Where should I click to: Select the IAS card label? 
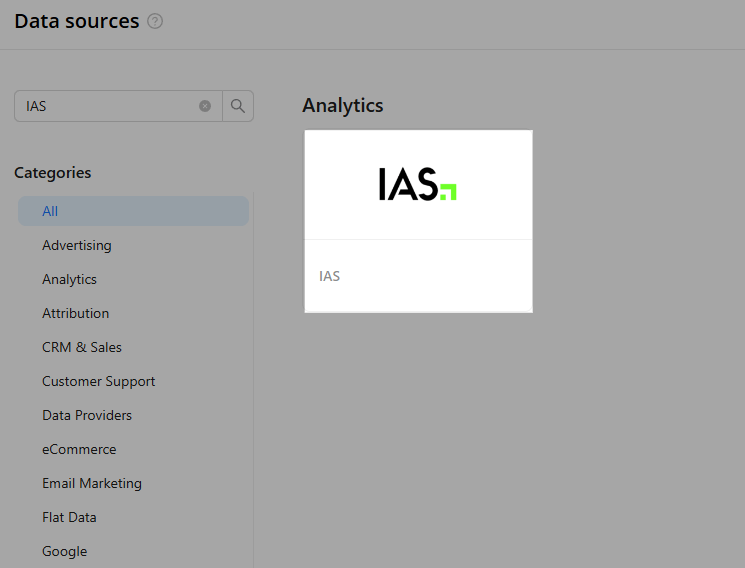tap(329, 276)
